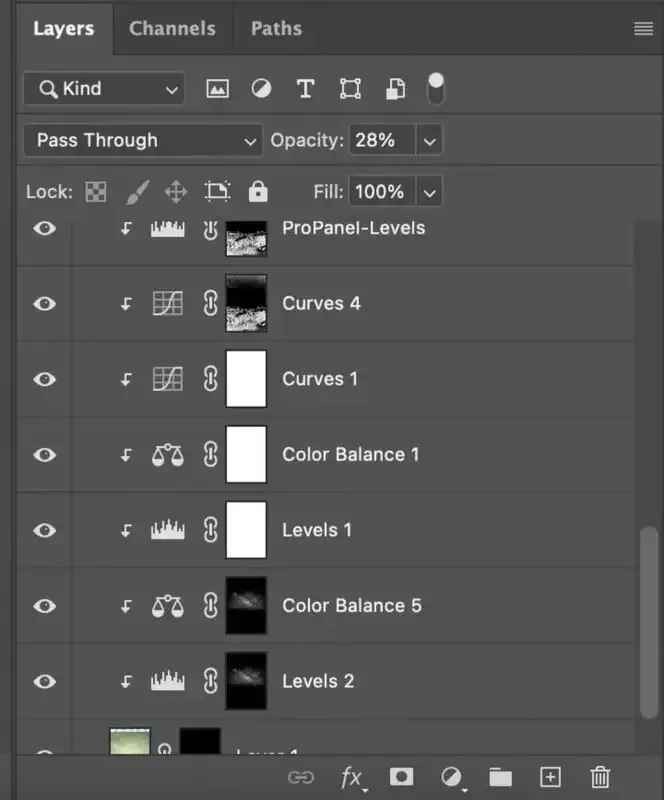Image resolution: width=664 pixels, height=800 pixels.
Task: Hide the Curves 4 layer
Action: click(x=44, y=303)
